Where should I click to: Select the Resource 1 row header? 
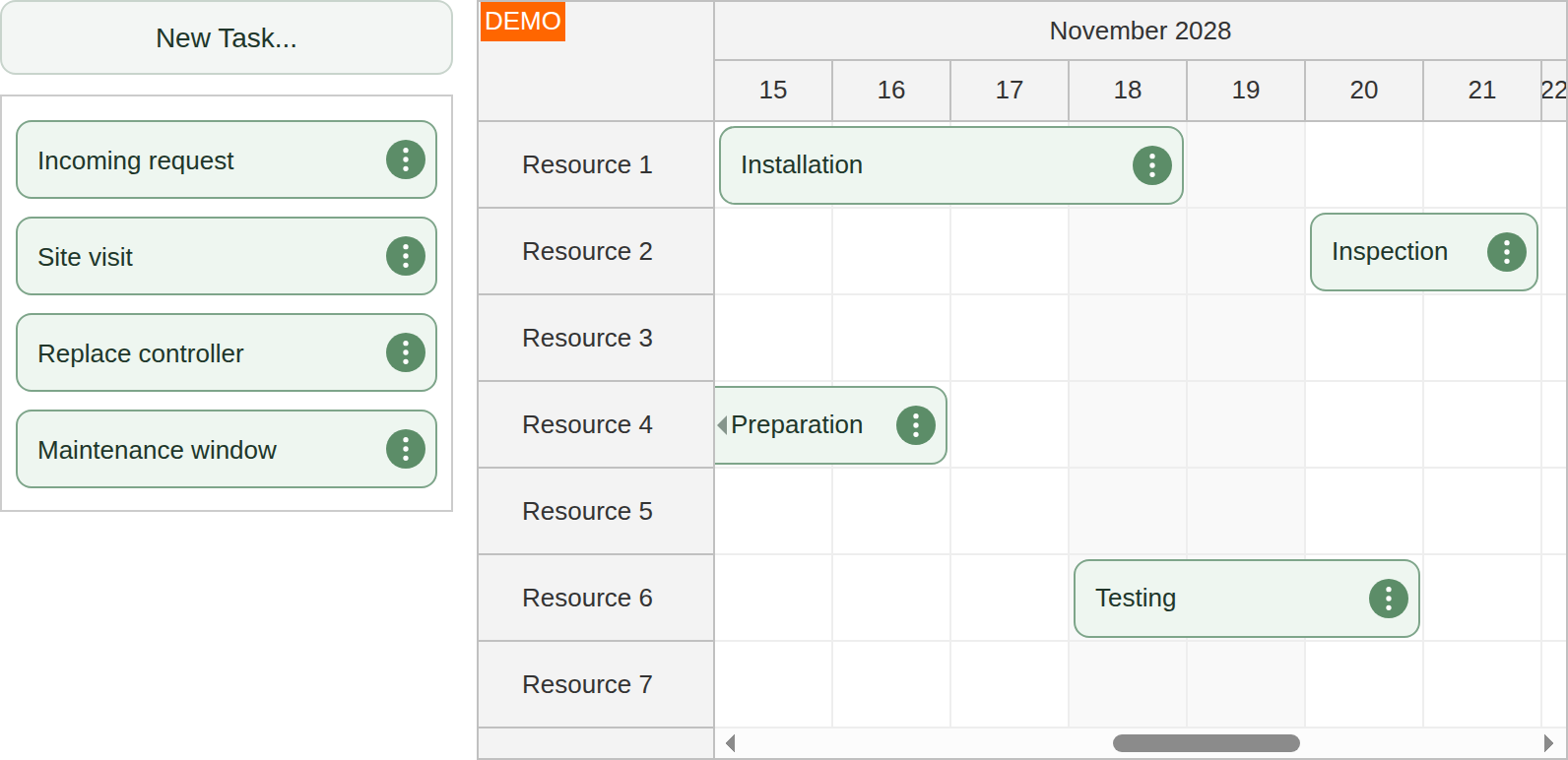[596, 165]
